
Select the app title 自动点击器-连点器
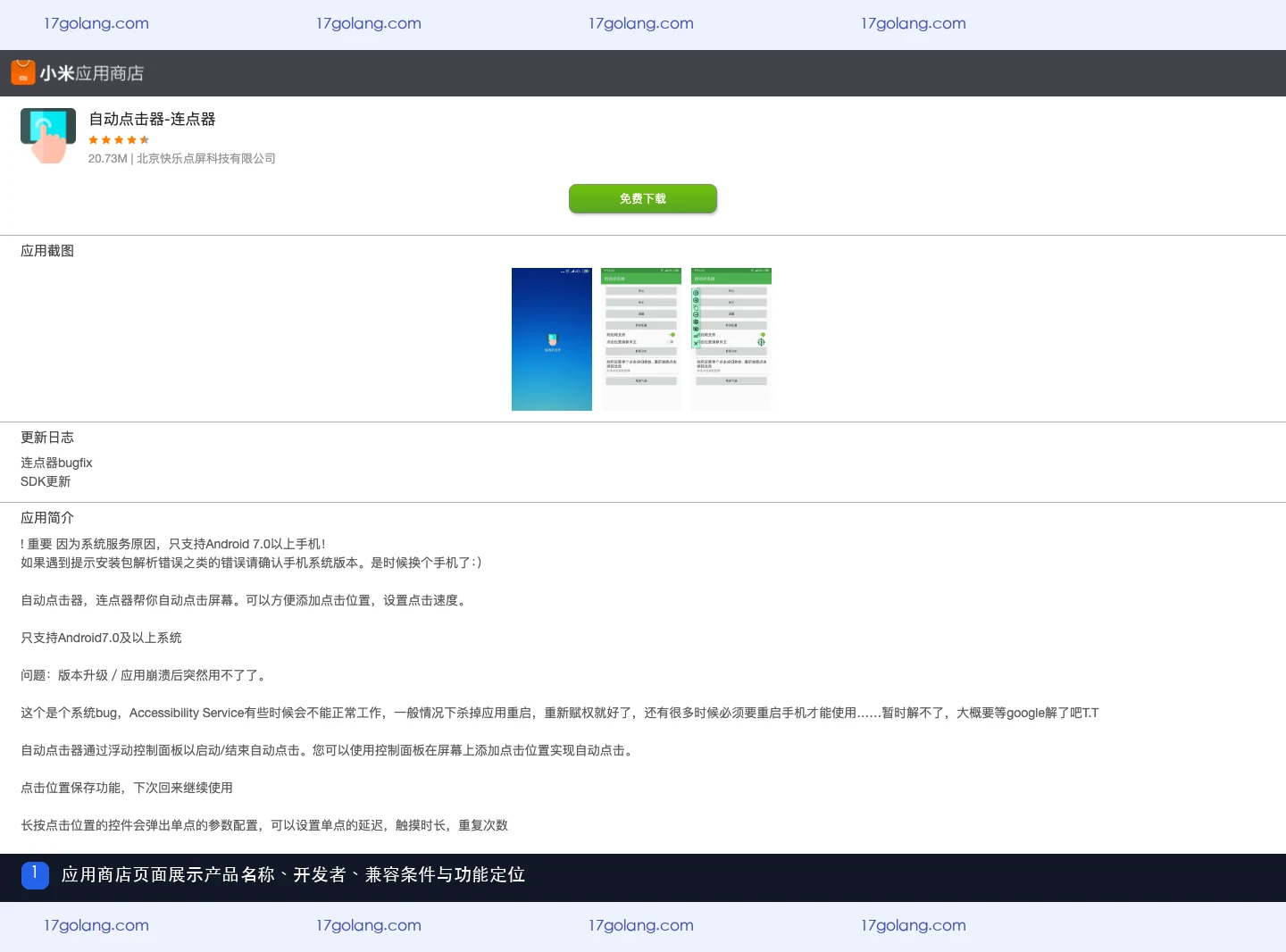coord(152,119)
